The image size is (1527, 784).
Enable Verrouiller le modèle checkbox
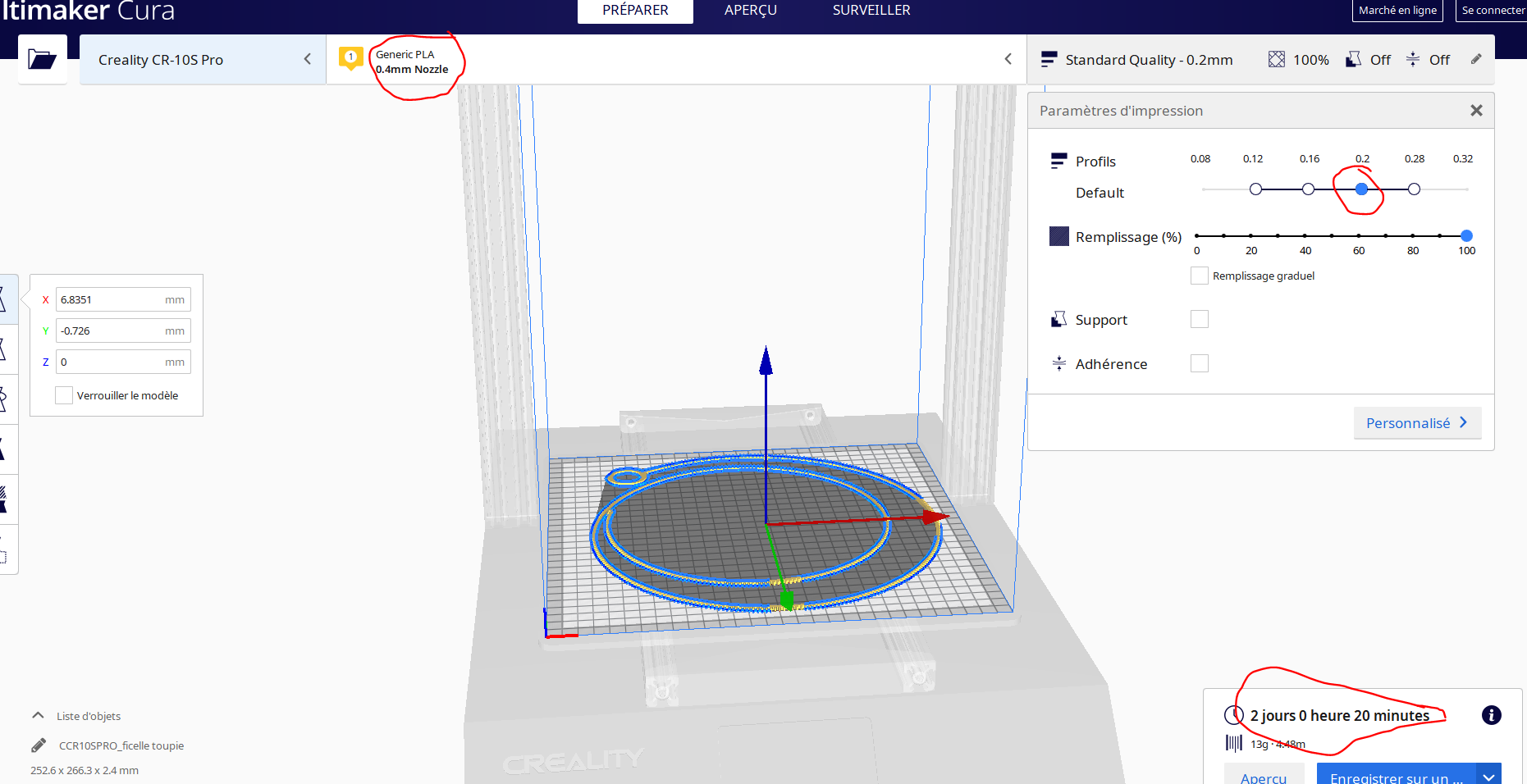pos(64,395)
